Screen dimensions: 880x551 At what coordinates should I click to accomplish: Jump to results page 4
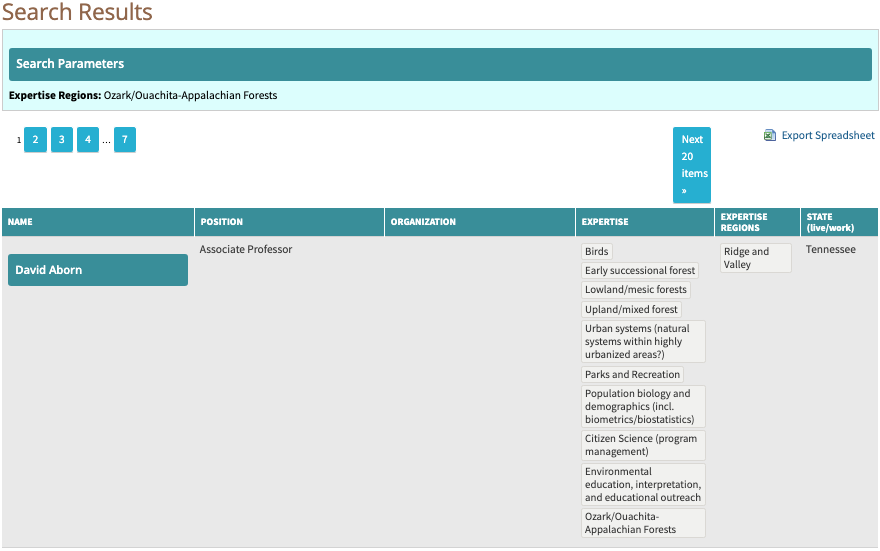point(88,140)
